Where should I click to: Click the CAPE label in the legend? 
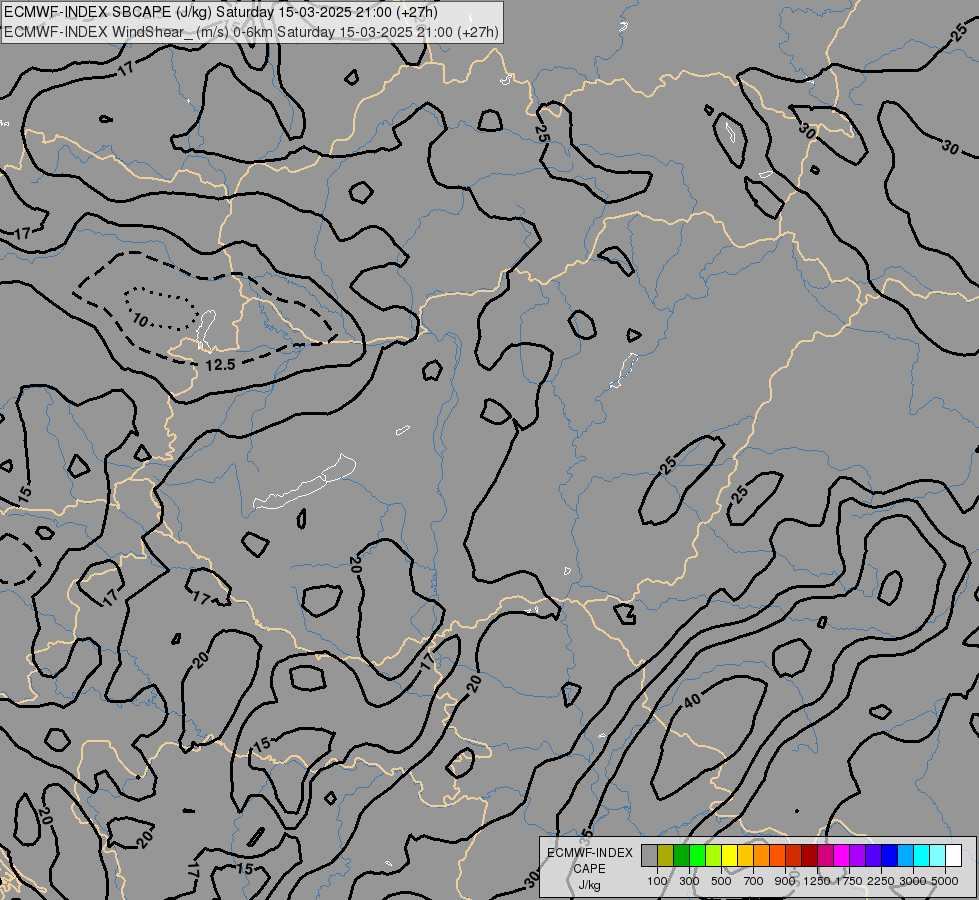click(589, 869)
